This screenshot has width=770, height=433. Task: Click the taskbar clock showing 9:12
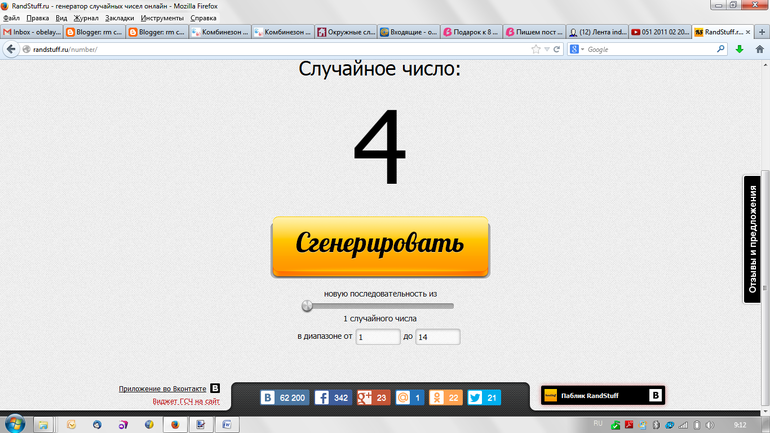[740, 425]
